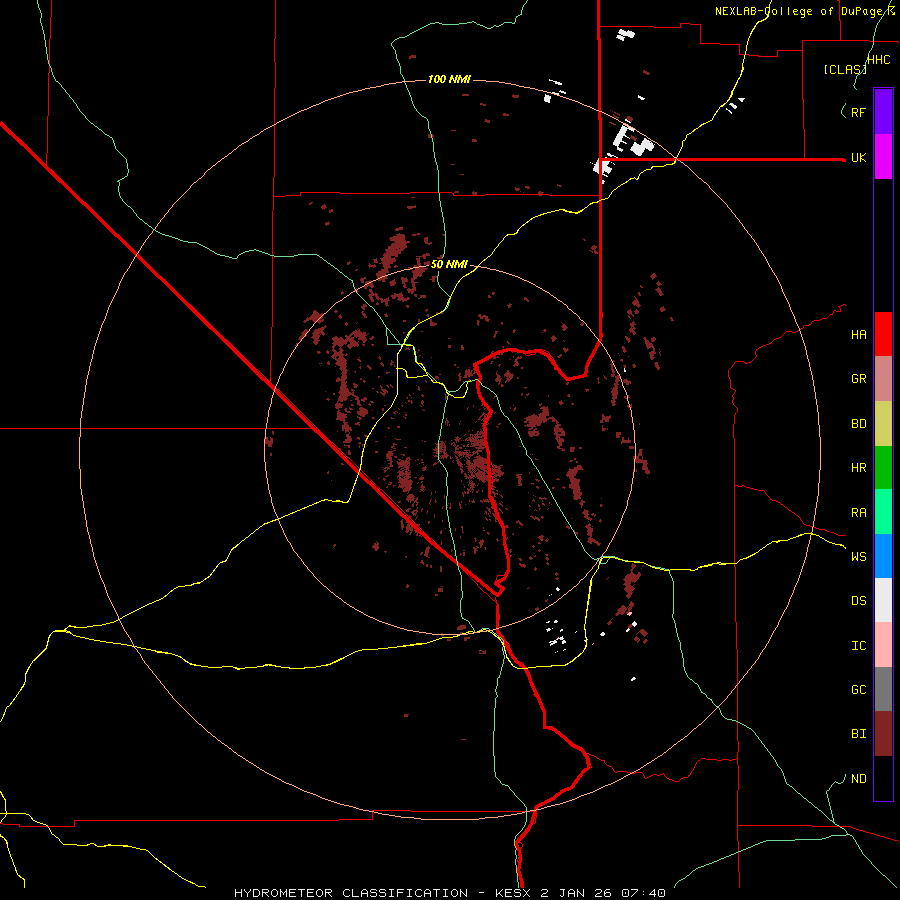Viewport: 900px width, 900px height.
Task: Click the BI legend label
Action: pyautogui.click(x=858, y=734)
